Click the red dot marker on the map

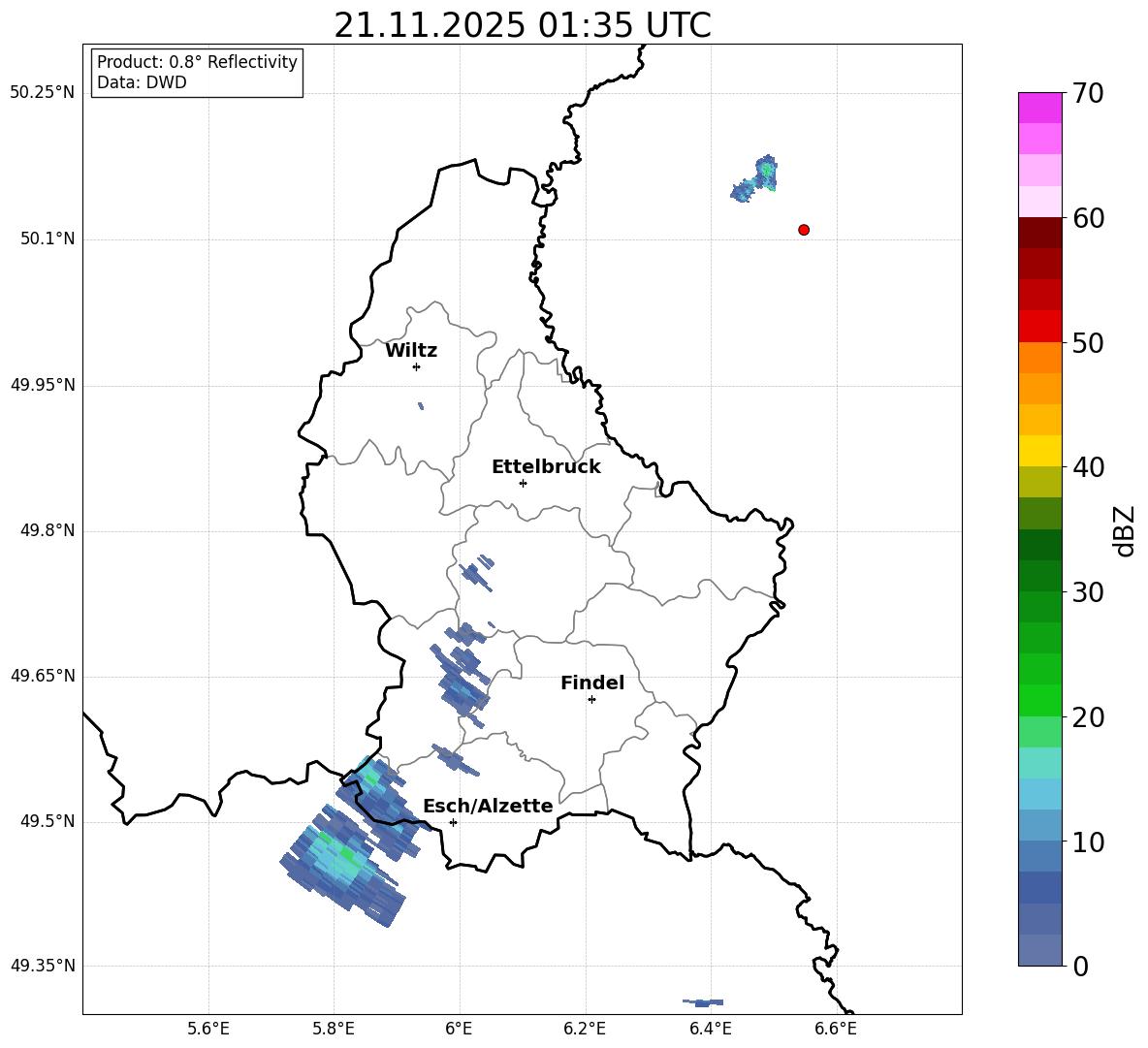tap(804, 230)
